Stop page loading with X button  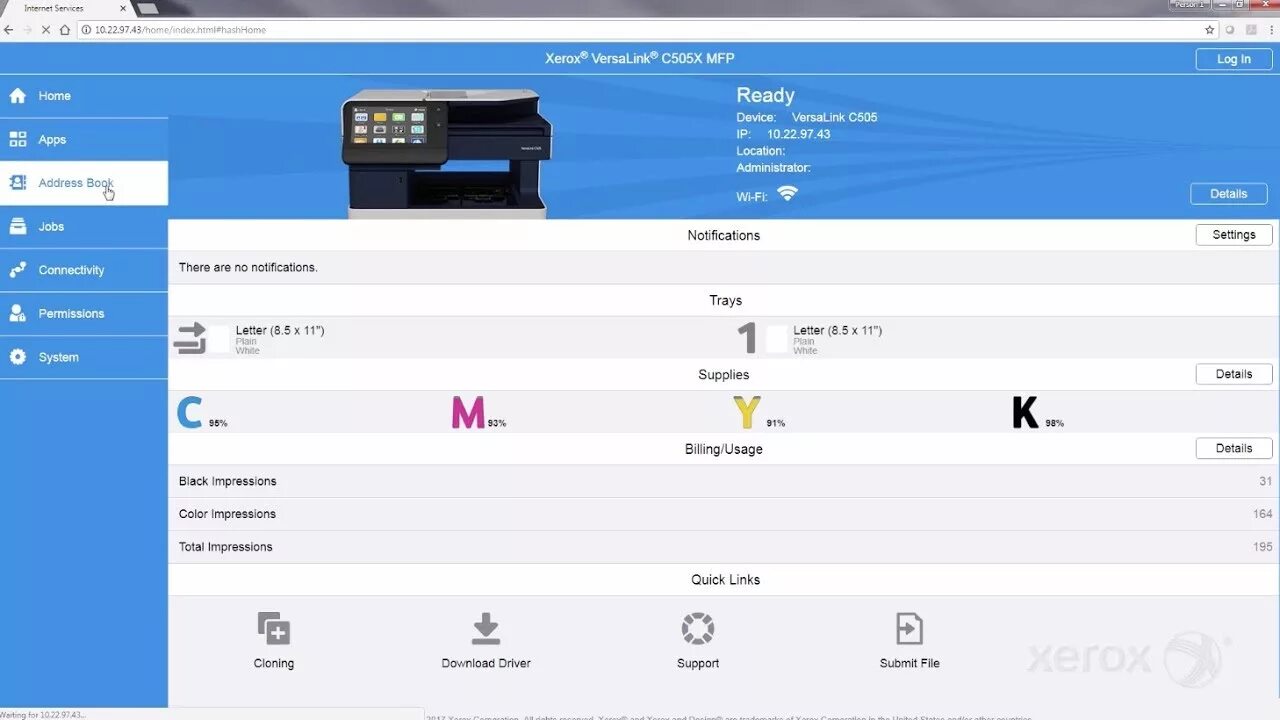(46, 30)
